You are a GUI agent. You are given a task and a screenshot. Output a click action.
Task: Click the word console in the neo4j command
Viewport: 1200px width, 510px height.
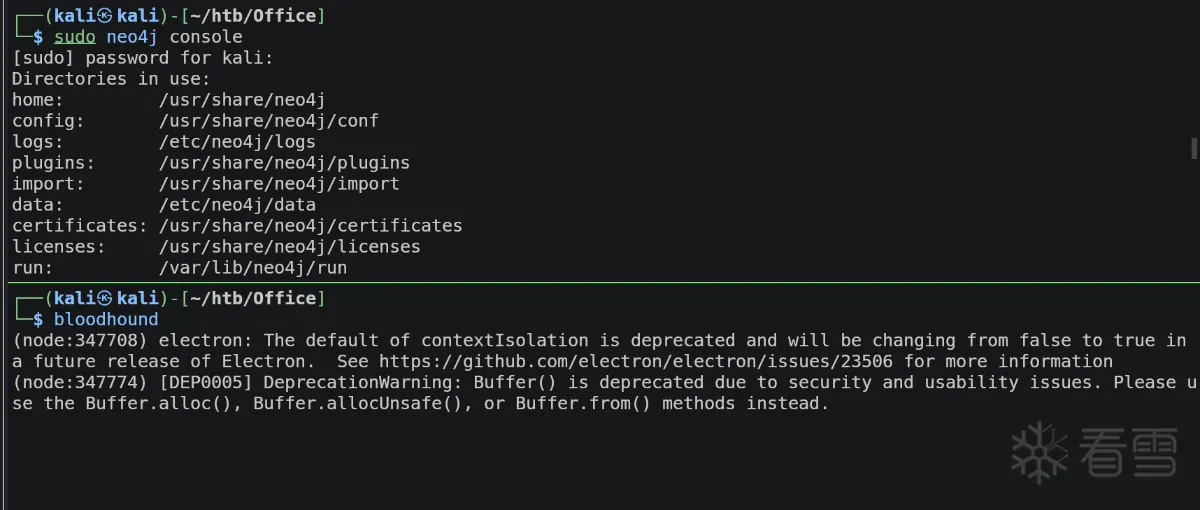pos(206,37)
